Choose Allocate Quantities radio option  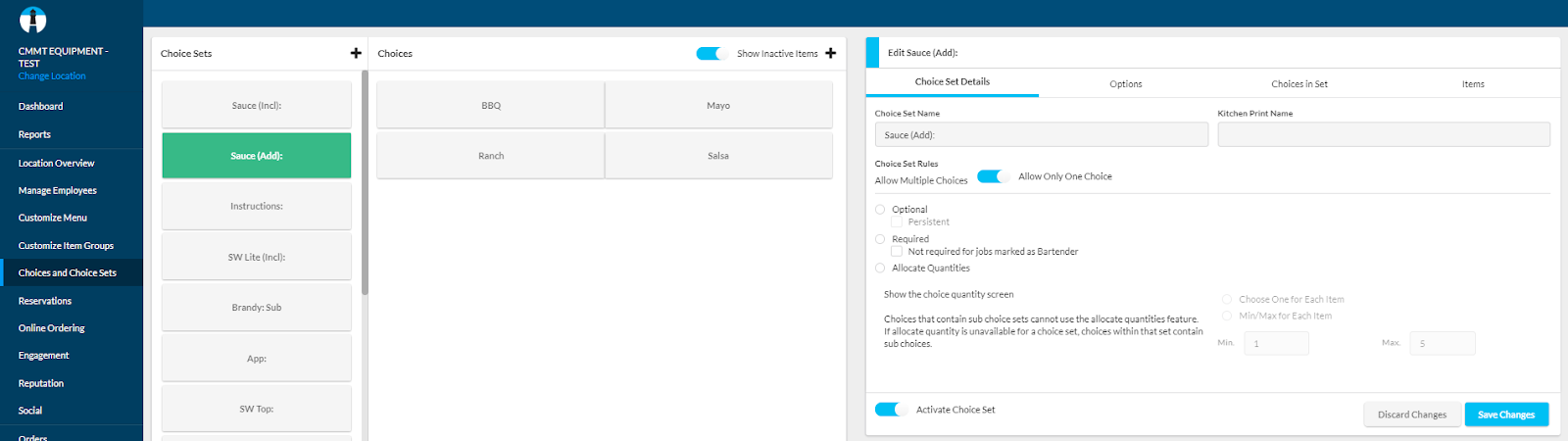click(x=880, y=269)
